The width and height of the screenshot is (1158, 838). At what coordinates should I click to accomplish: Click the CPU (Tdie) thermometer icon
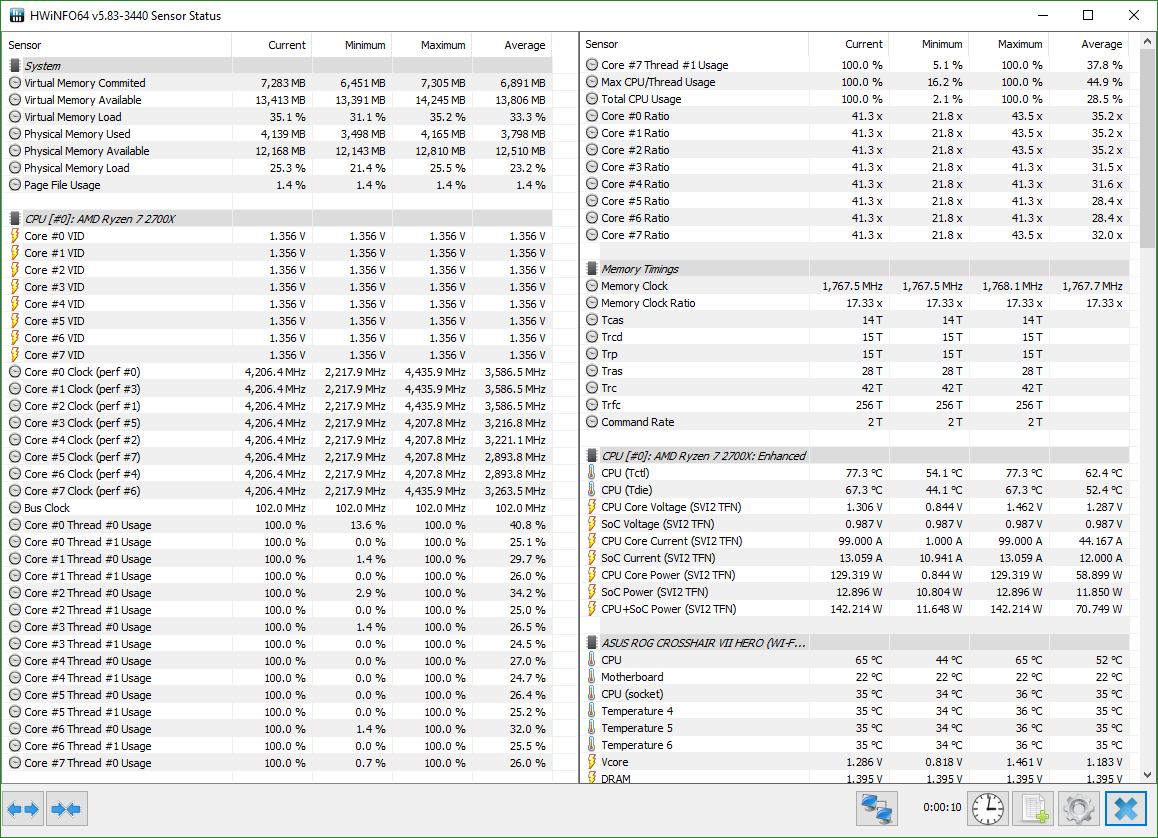click(592, 490)
